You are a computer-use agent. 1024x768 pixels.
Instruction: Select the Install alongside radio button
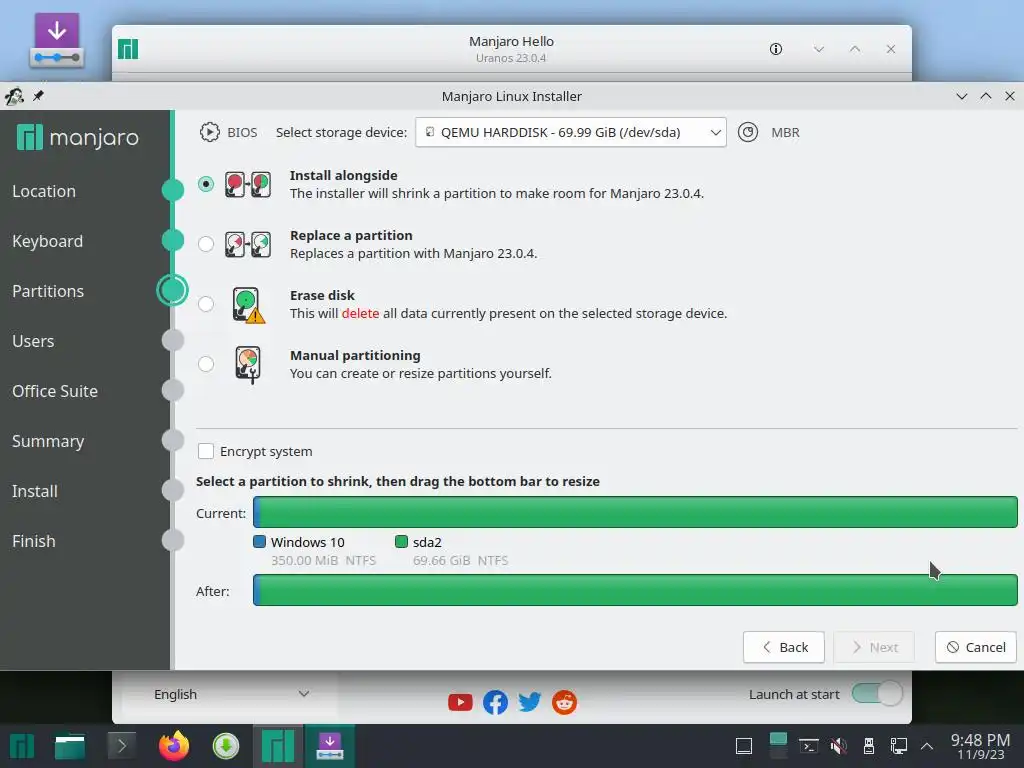(206, 184)
